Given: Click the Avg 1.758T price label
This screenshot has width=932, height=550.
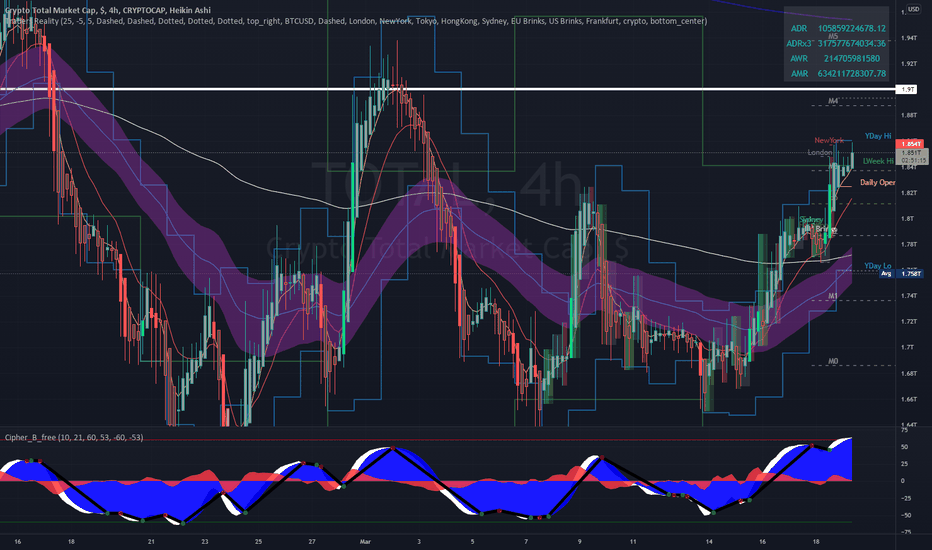Looking at the screenshot, I should (x=901, y=274).
